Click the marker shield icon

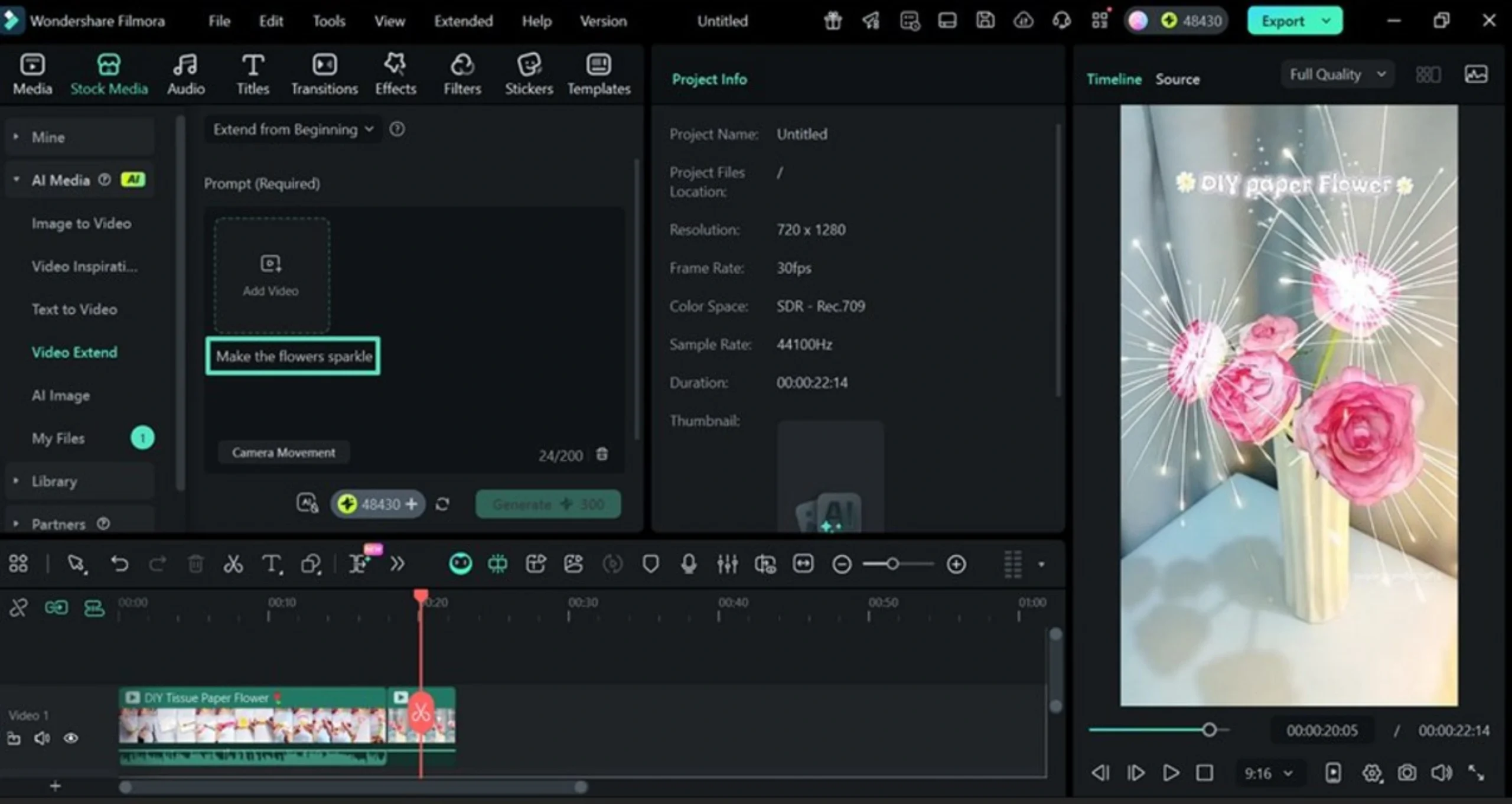[650, 564]
